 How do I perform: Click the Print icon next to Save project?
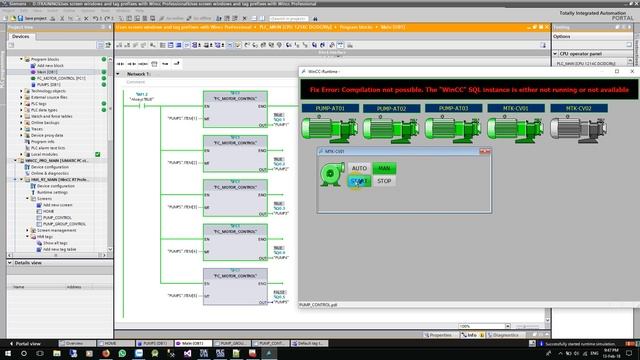(x=52, y=18)
